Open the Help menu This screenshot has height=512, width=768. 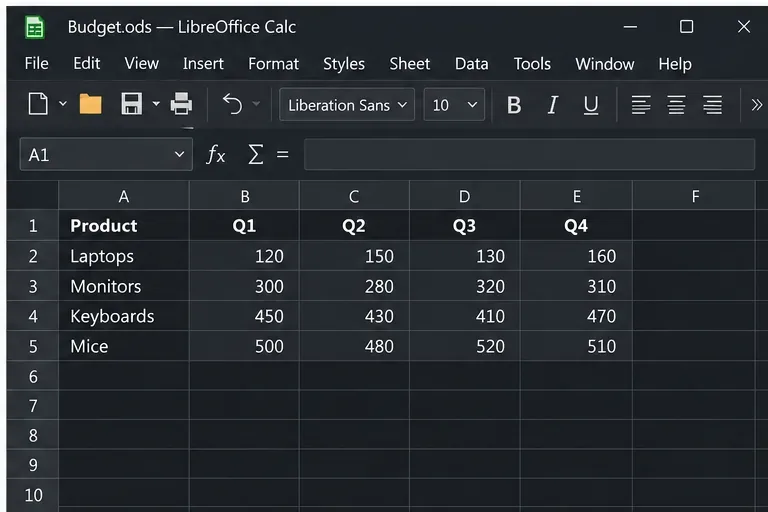click(x=675, y=64)
